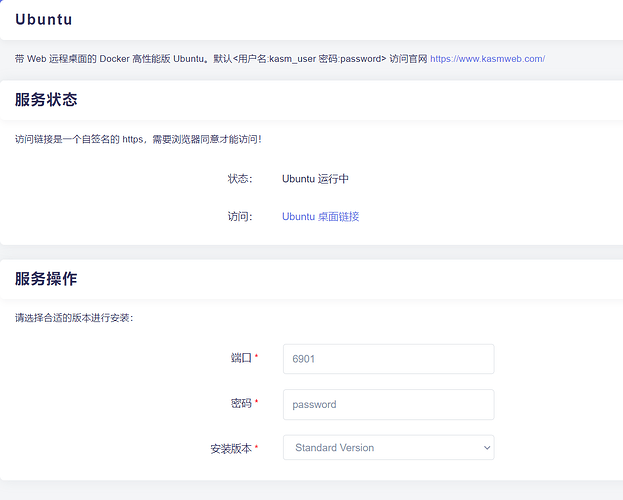Click the red asterisk beside 安装版本
Screen dimensions: 623x500
pyautogui.click(x=257, y=447)
